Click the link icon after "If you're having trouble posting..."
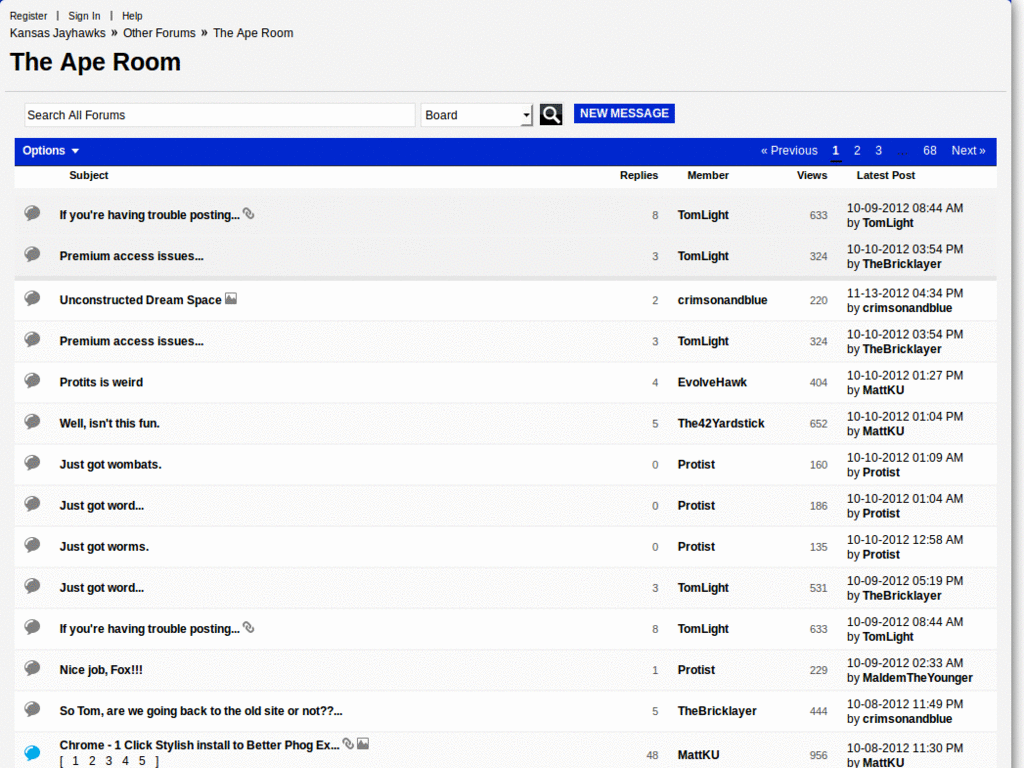The width and height of the screenshot is (1024, 768). (248, 213)
